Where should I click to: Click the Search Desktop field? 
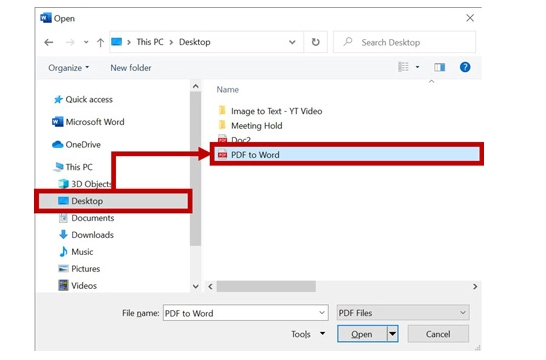tap(404, 42)
